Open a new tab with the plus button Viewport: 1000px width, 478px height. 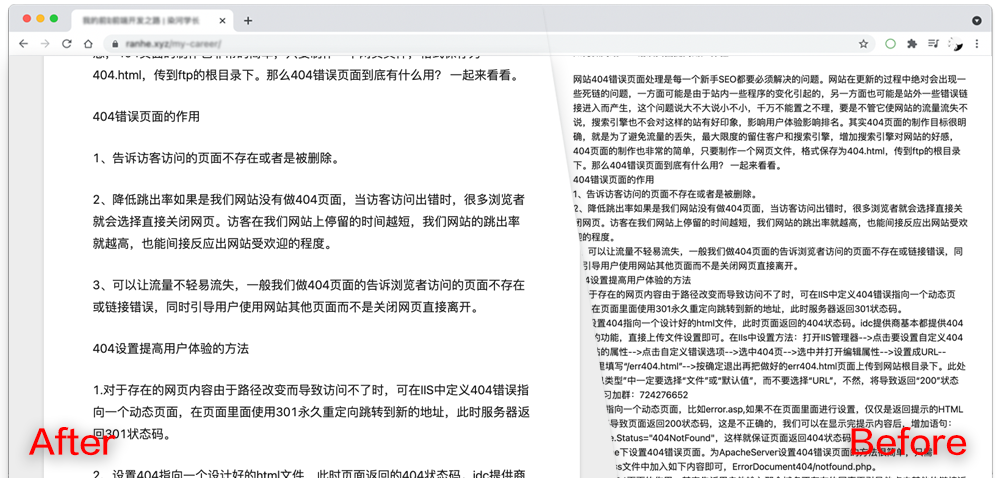pyautogui.click(x=248, y=20)
